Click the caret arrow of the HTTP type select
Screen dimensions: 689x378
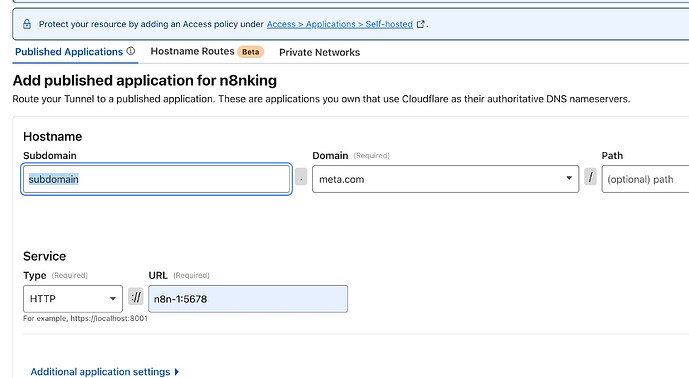tap(113, 298)
